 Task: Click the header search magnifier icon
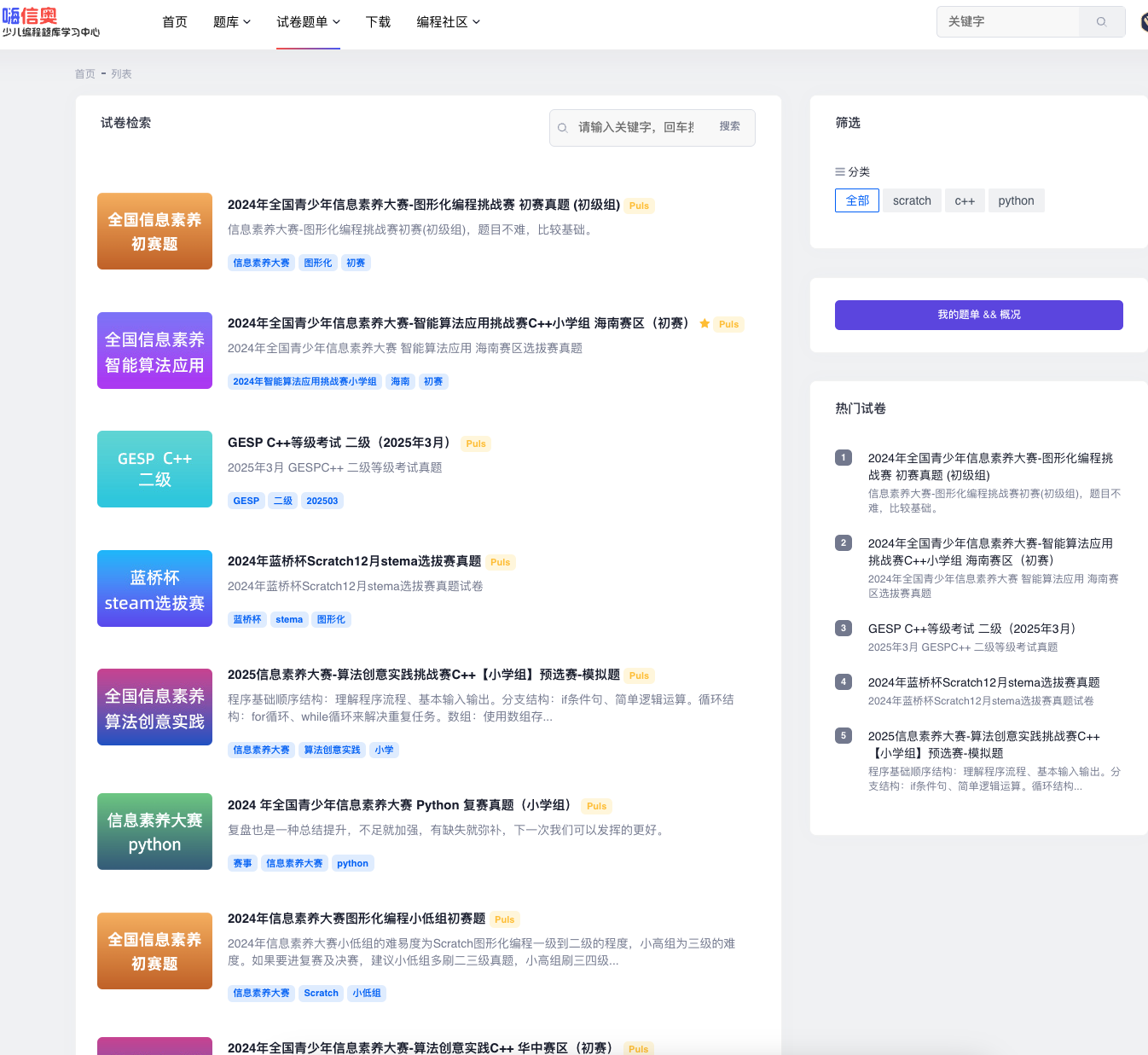(x=1102, y=21)
